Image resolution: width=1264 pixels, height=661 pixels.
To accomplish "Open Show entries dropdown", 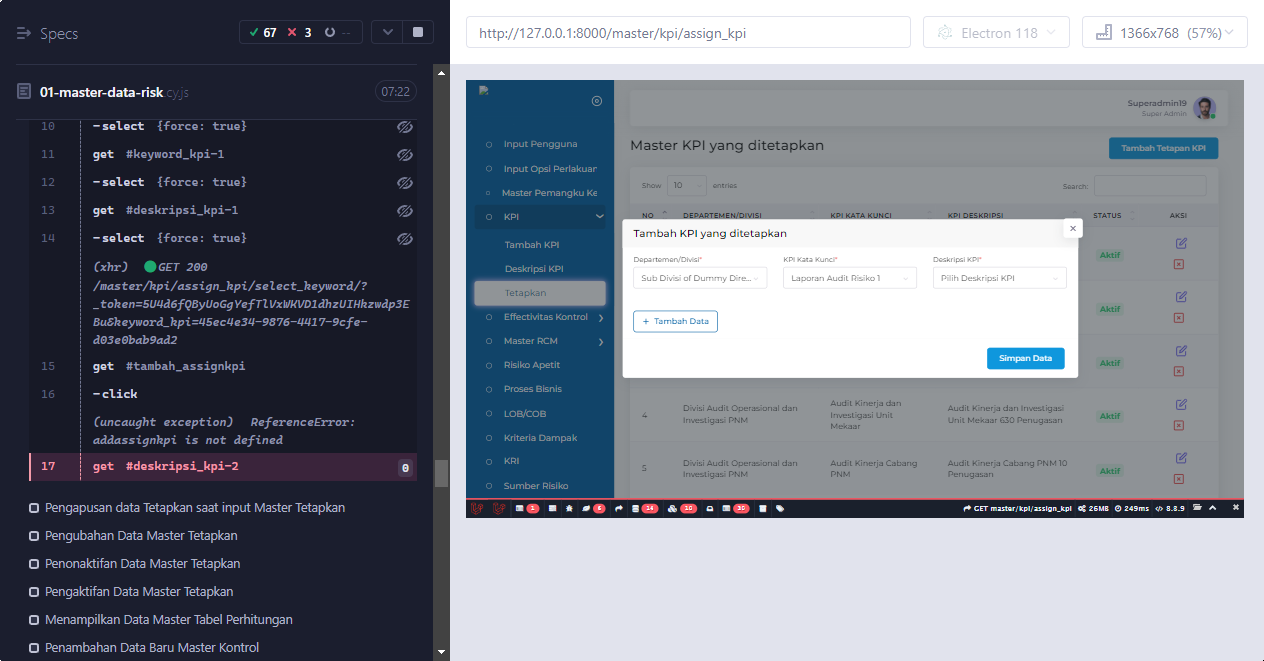I will click(687, 185).
